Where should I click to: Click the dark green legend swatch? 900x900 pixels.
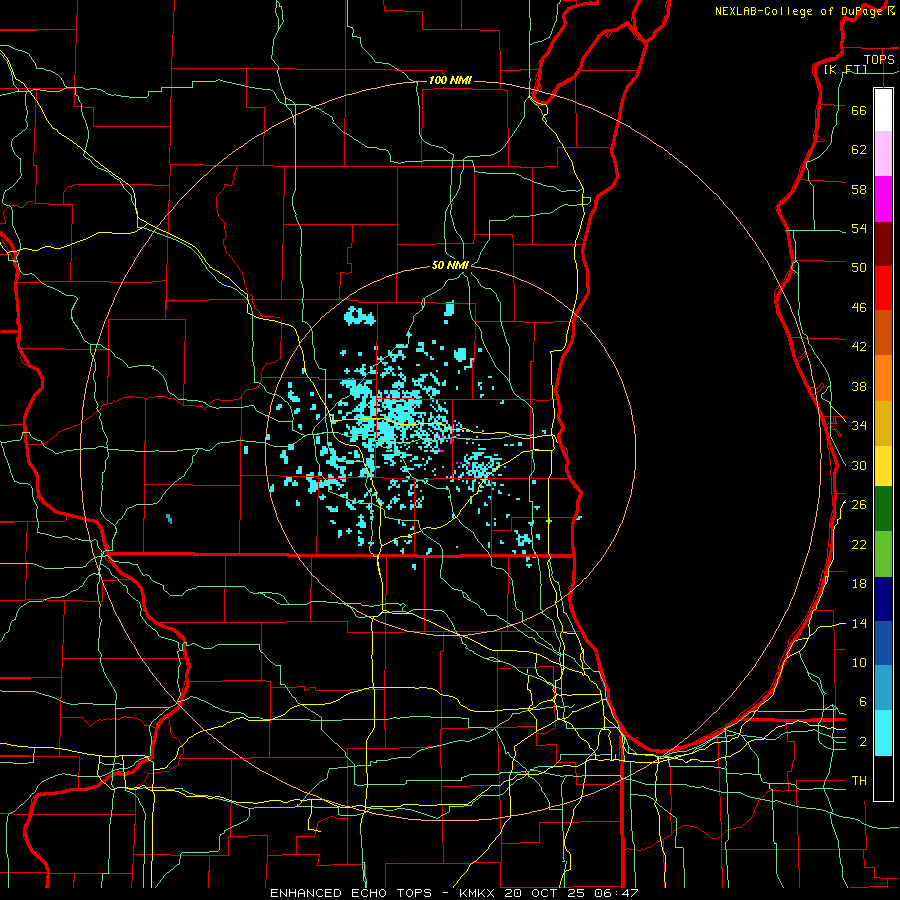(x=883, y=509)
